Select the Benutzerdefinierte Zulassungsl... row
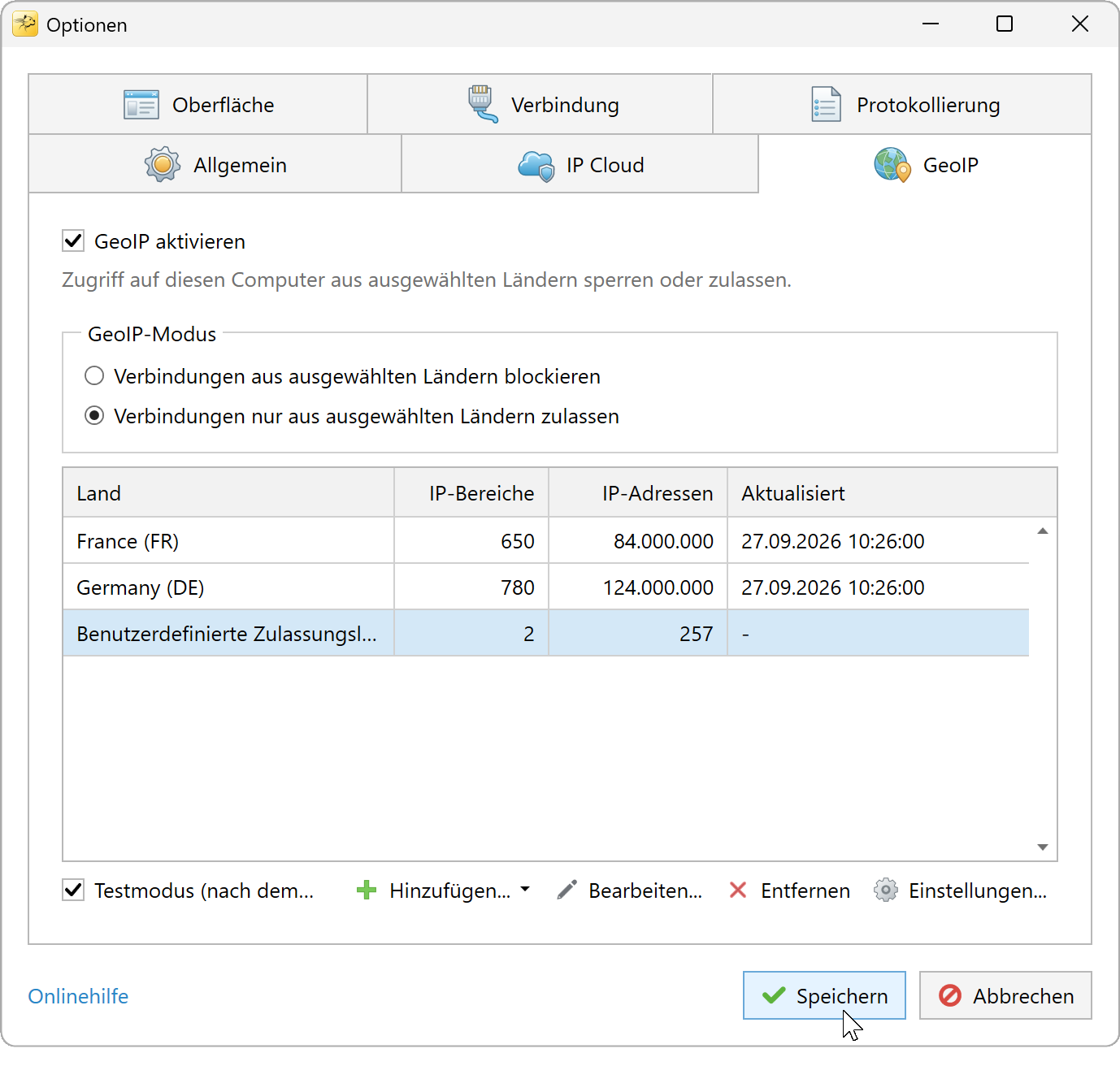This screenshot has width=1120, height=1066. click(x=546, y=634)
